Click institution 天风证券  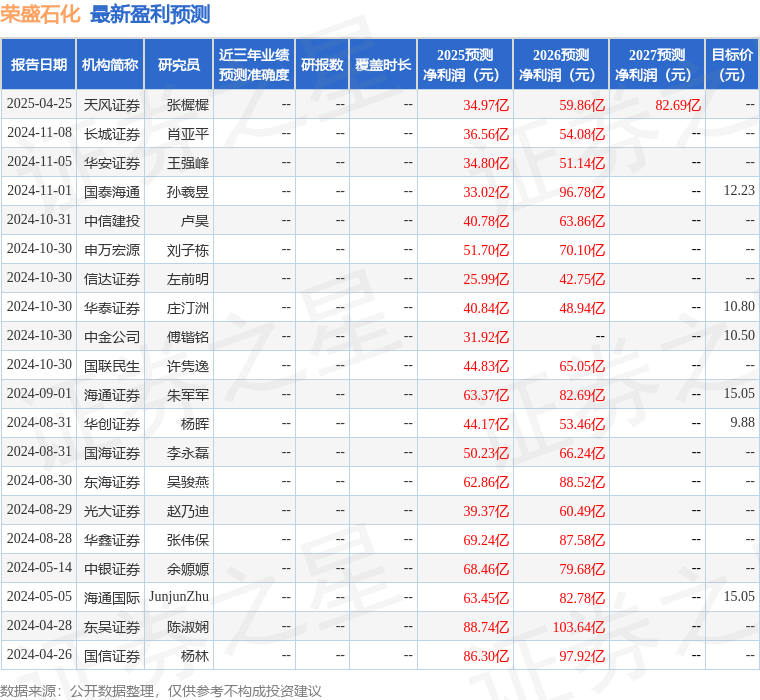coord(112,105)
